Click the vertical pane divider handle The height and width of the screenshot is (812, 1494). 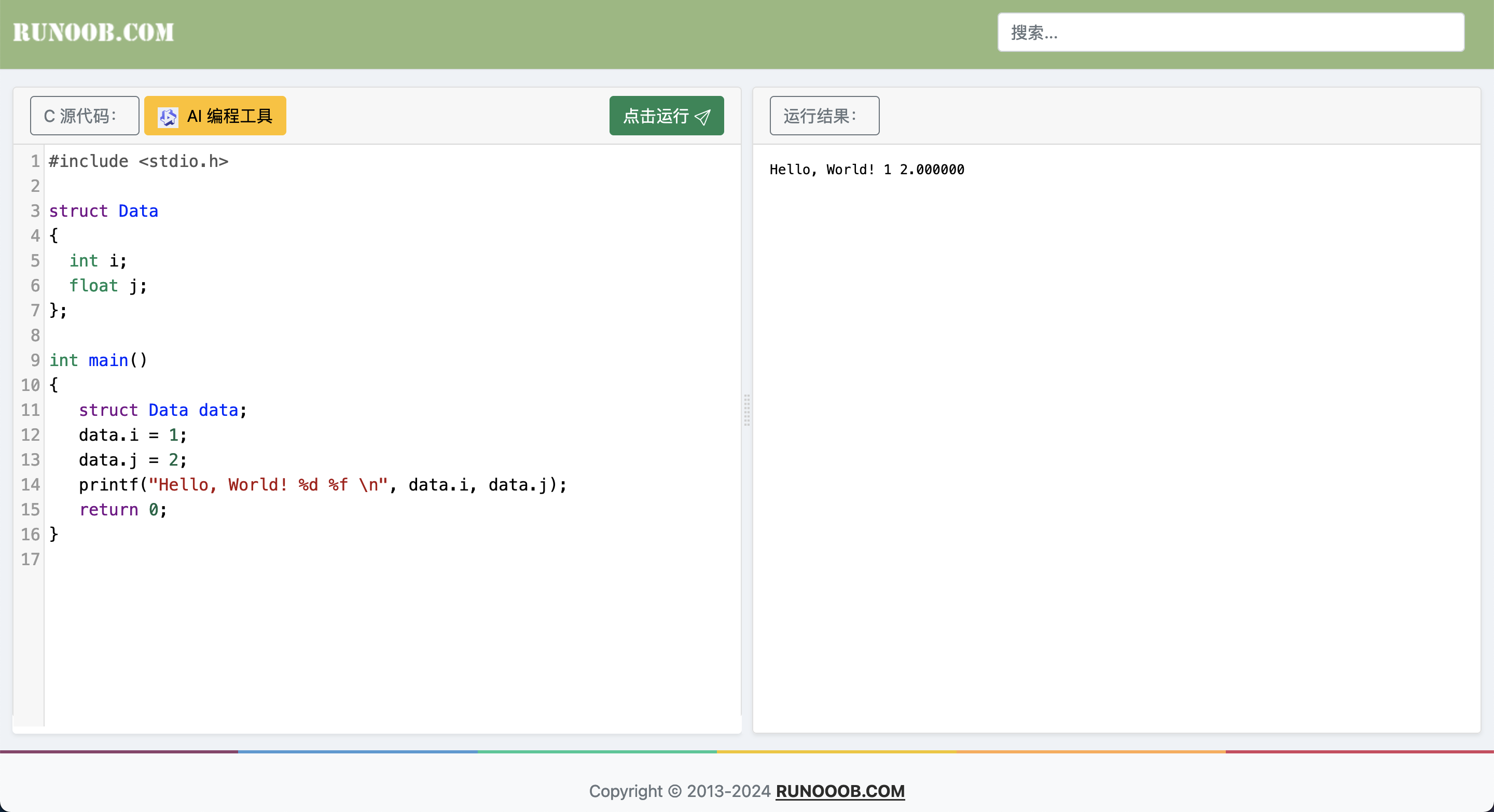tap(747, 410)
